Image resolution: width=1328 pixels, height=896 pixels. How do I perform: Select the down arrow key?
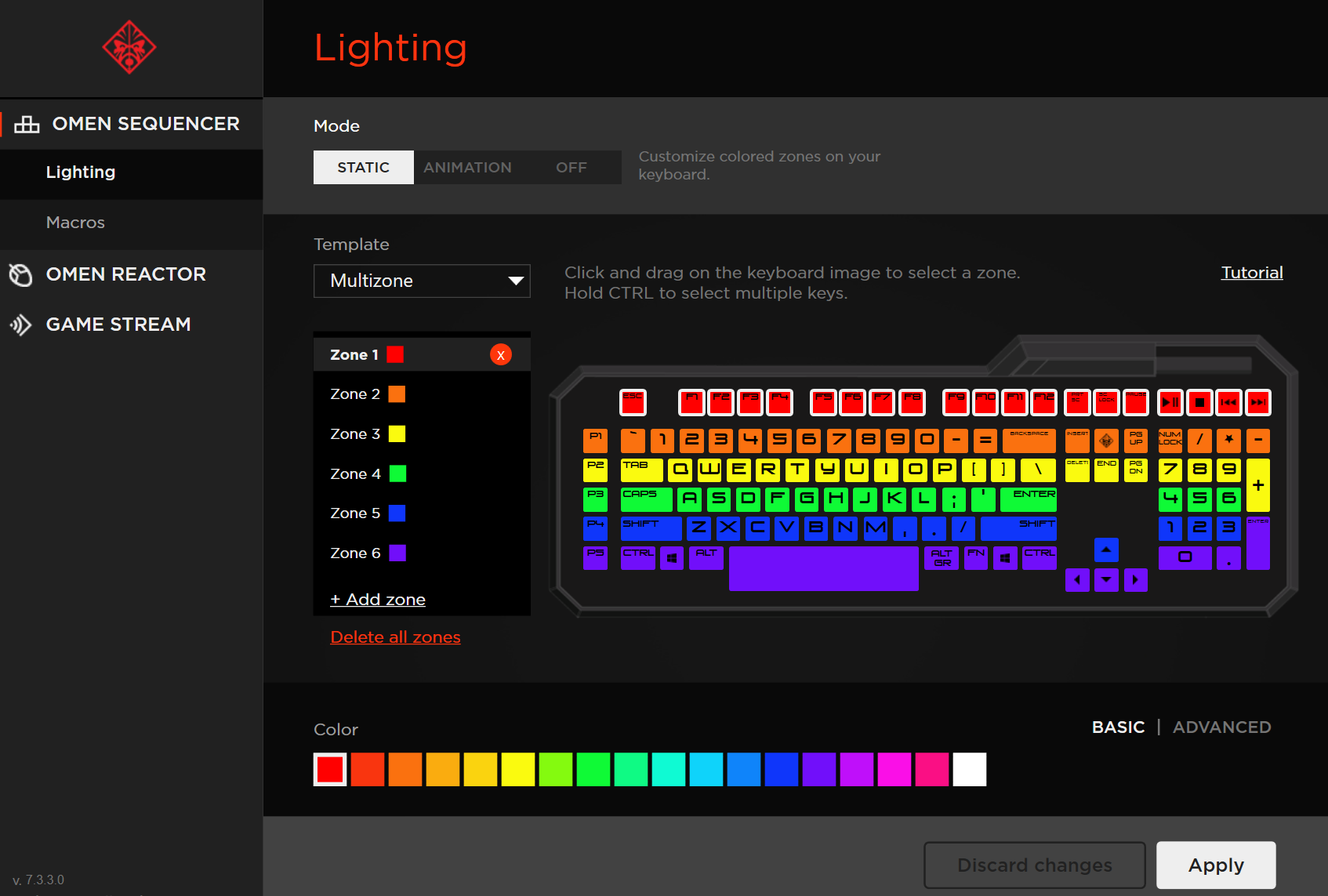1106,580
